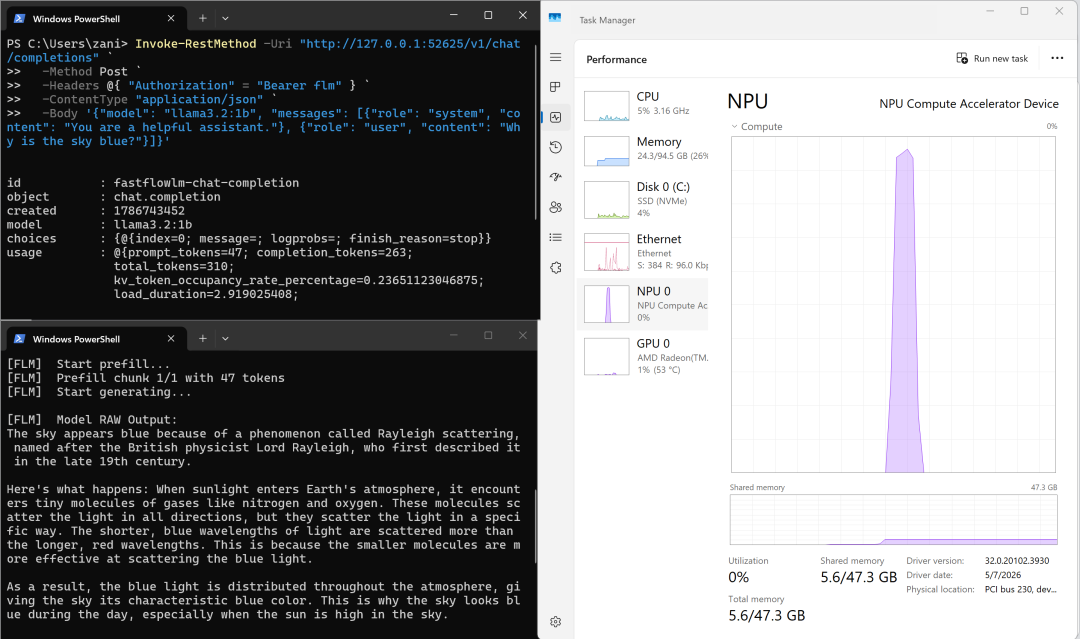This screenshot has width=1080, height=639.
Task: Click the NPU compute utilization graph
Action: tap(893, 304)
